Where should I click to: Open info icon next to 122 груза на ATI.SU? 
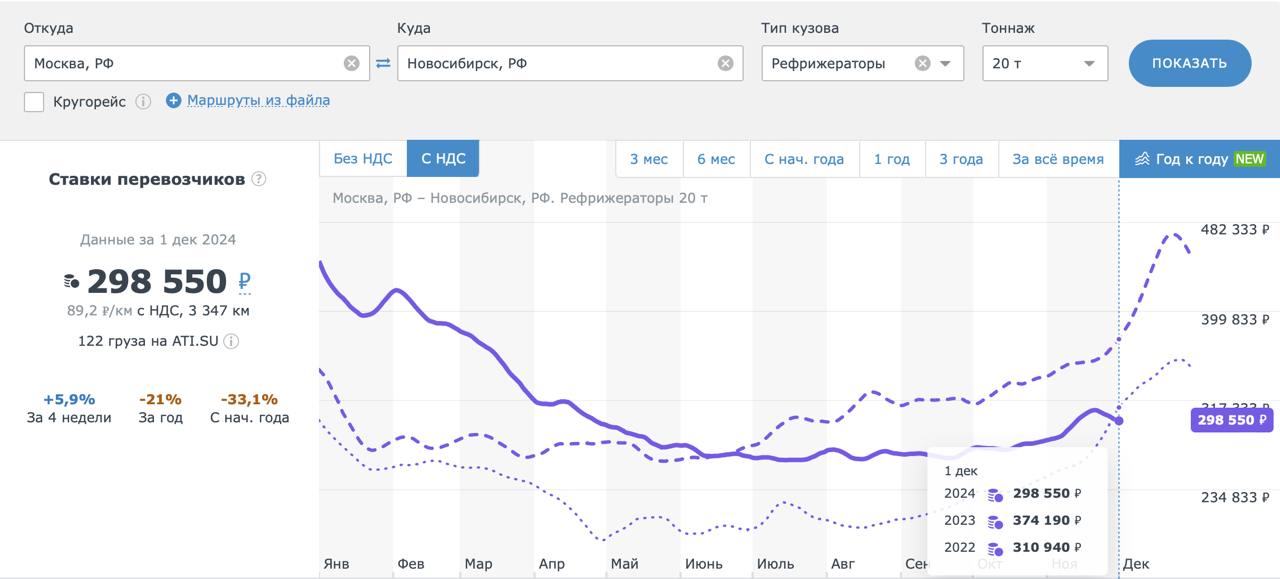point(231,341)
